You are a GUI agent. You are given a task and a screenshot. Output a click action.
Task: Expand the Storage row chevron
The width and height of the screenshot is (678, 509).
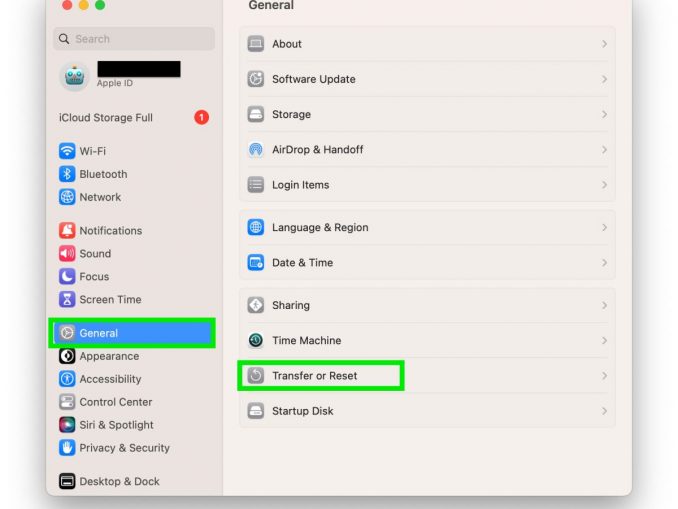(604, 114)
